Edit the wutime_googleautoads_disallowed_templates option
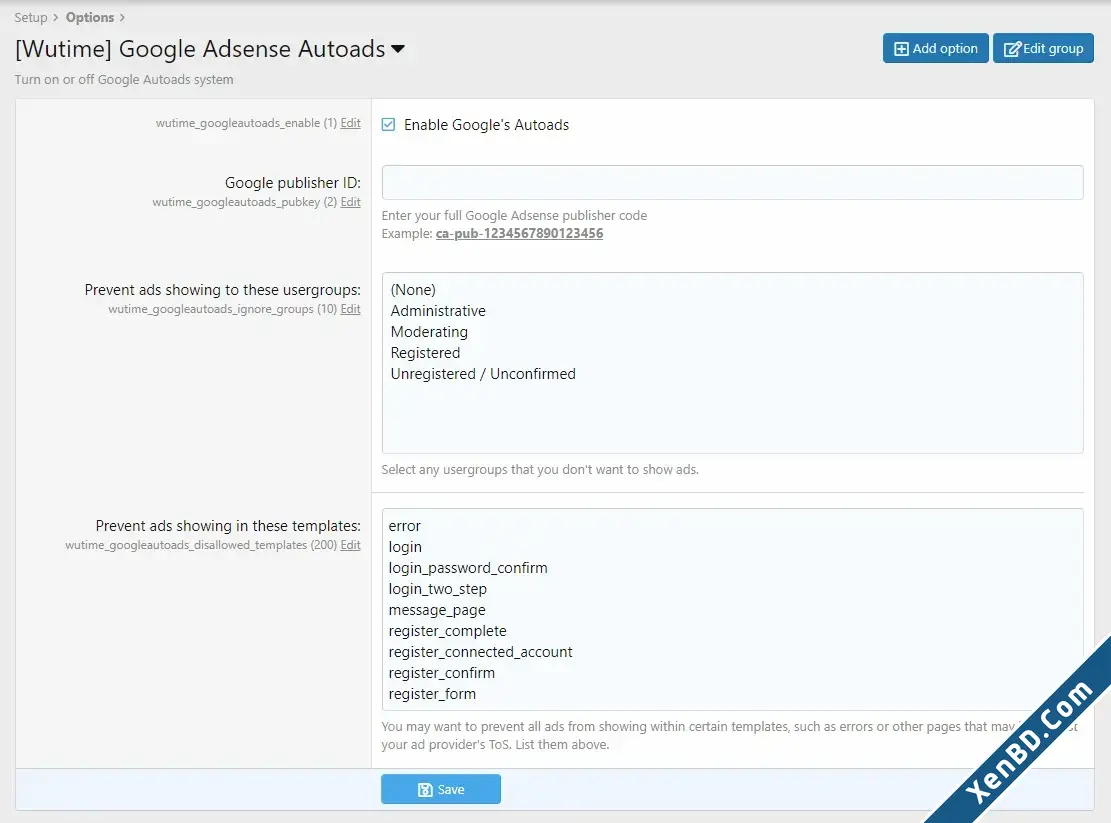The height and width of the screenshot is (823, 1111). [x=350, y=545]
